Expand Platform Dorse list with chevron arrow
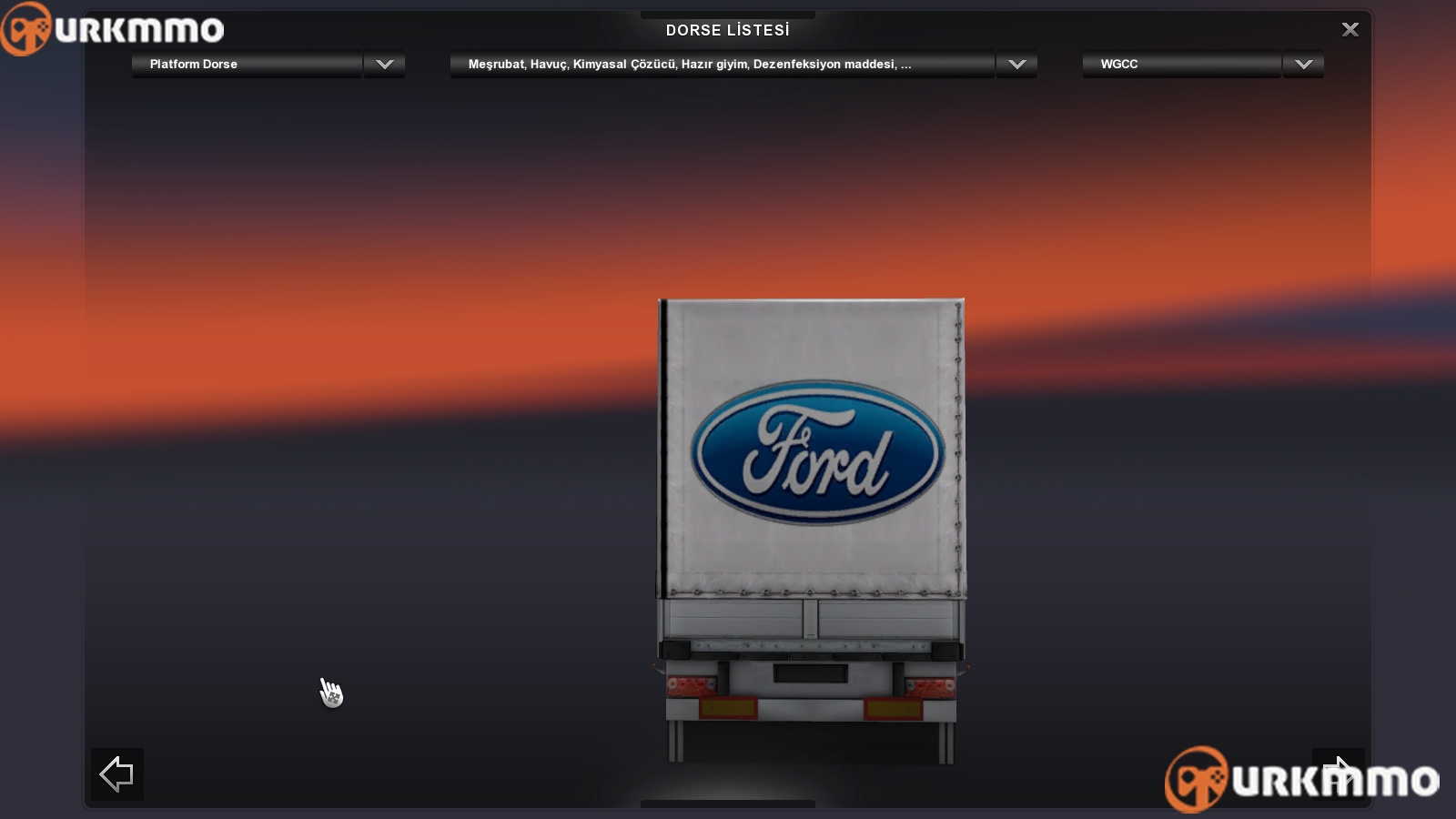 point(385,64)
